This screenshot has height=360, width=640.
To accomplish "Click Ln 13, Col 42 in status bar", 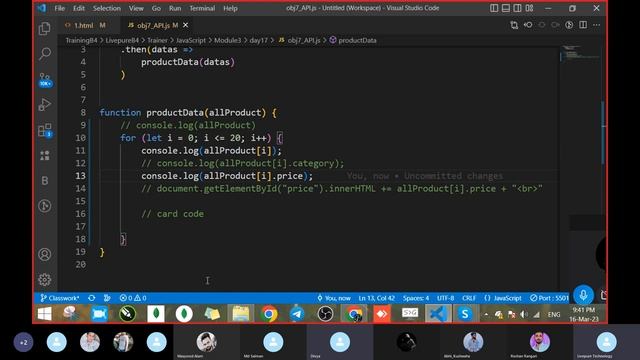I will [376, 298].
